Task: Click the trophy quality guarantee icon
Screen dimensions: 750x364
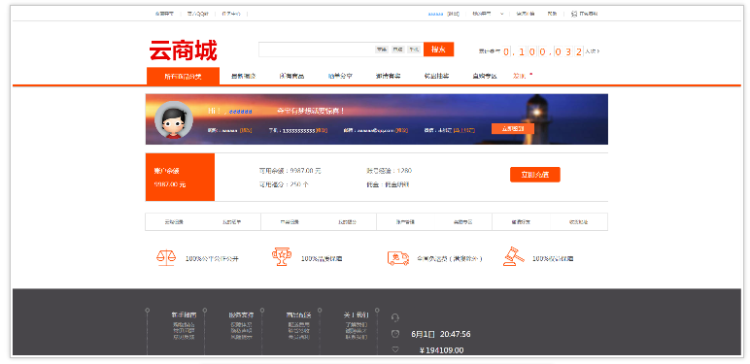Action: click(x=282, y=257)
